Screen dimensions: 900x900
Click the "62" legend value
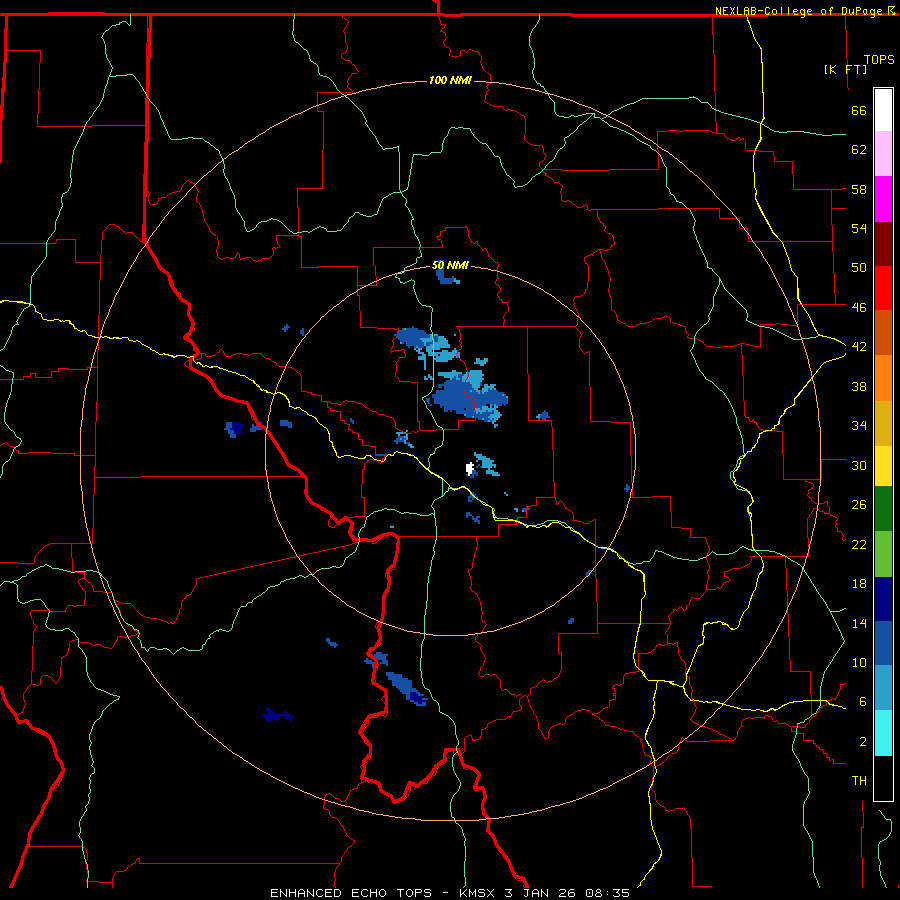click(x=859, y=150)
